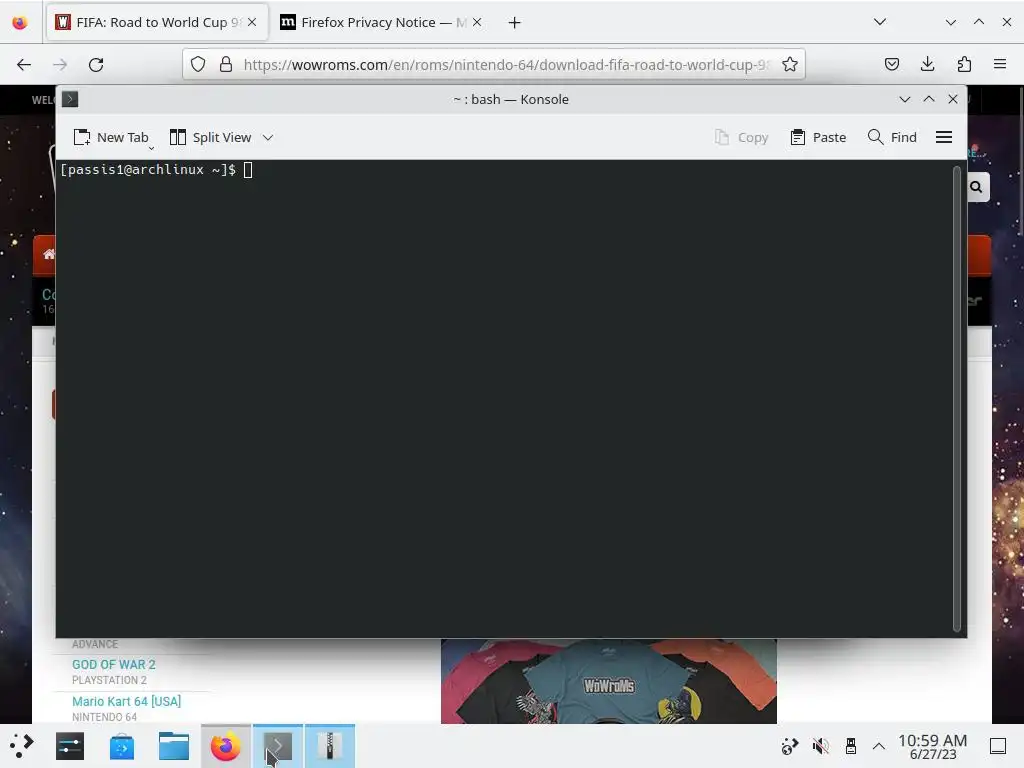1024x768 pixels.
Task: Open Firefox extensions menu
Action: (964, 64)
